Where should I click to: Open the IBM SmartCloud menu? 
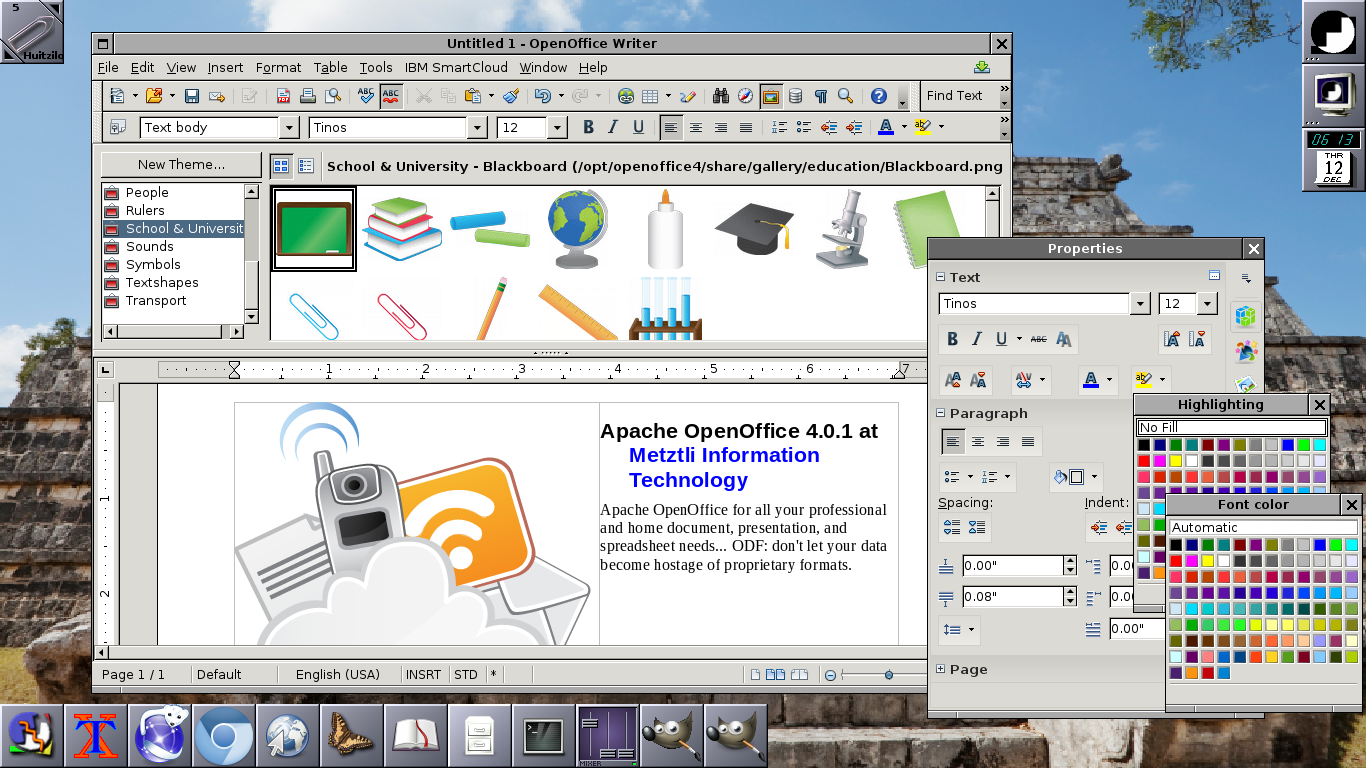[x=456, y=67]
